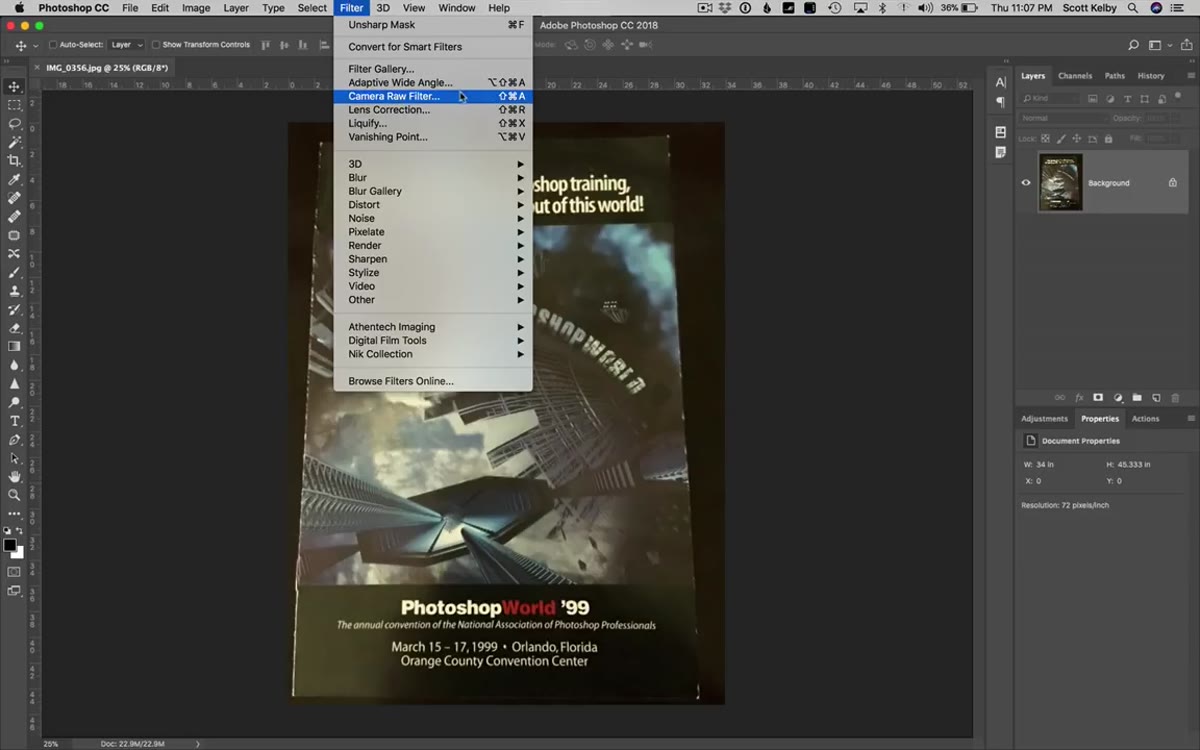Open the search magnifier in options bar
The width and height of the screenshot is (1200, 750).
(1133, 45)
